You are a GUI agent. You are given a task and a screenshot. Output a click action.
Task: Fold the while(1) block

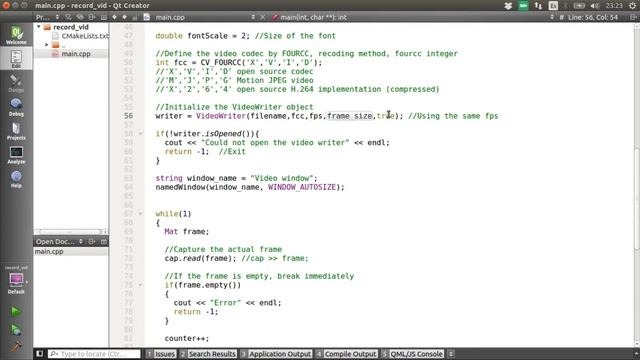[x=140, y=213]
